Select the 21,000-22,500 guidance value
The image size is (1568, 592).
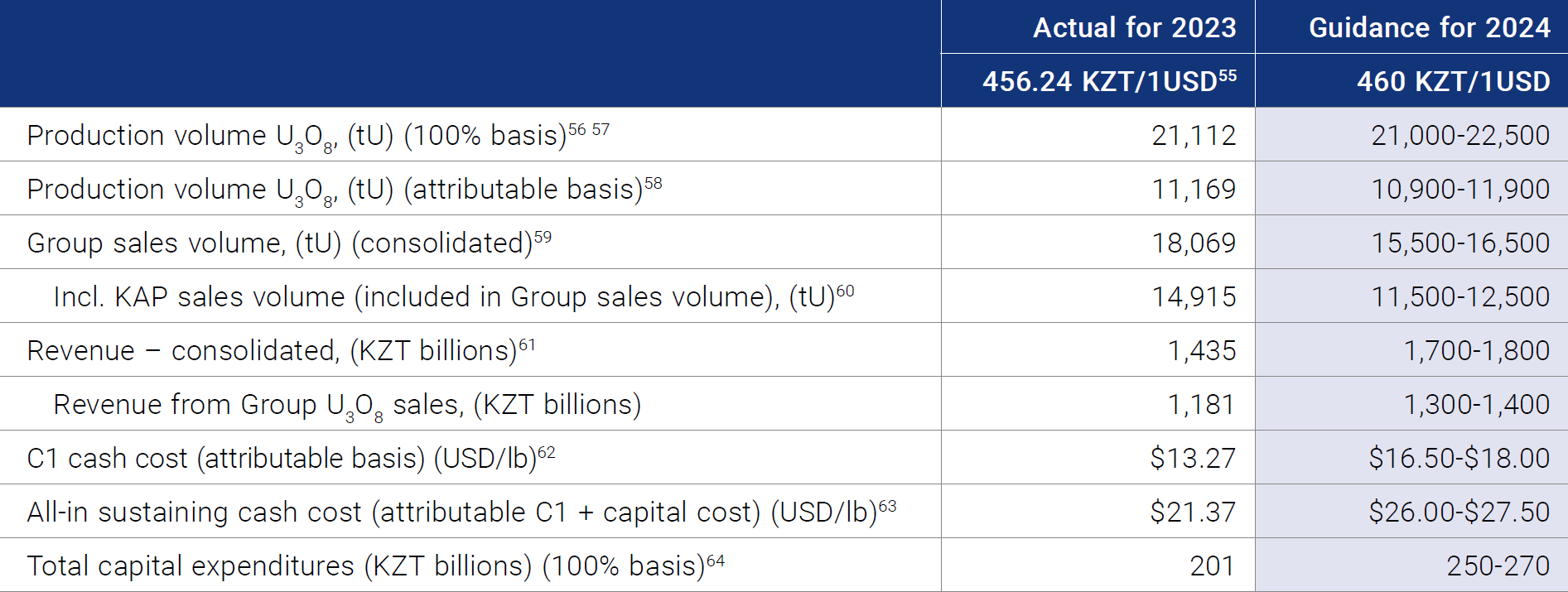[x=1459, y=136]
